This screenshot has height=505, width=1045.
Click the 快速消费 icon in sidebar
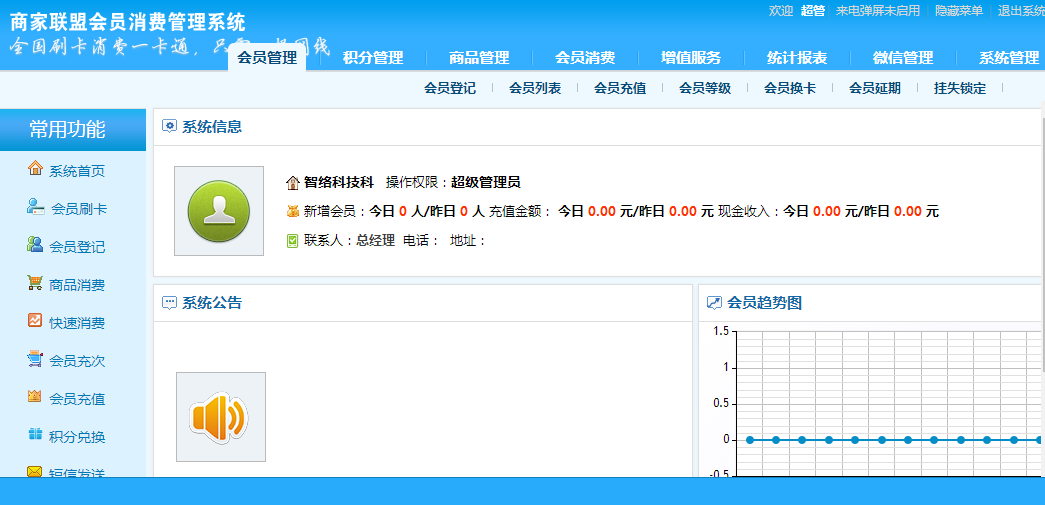(x=35, y=321)
